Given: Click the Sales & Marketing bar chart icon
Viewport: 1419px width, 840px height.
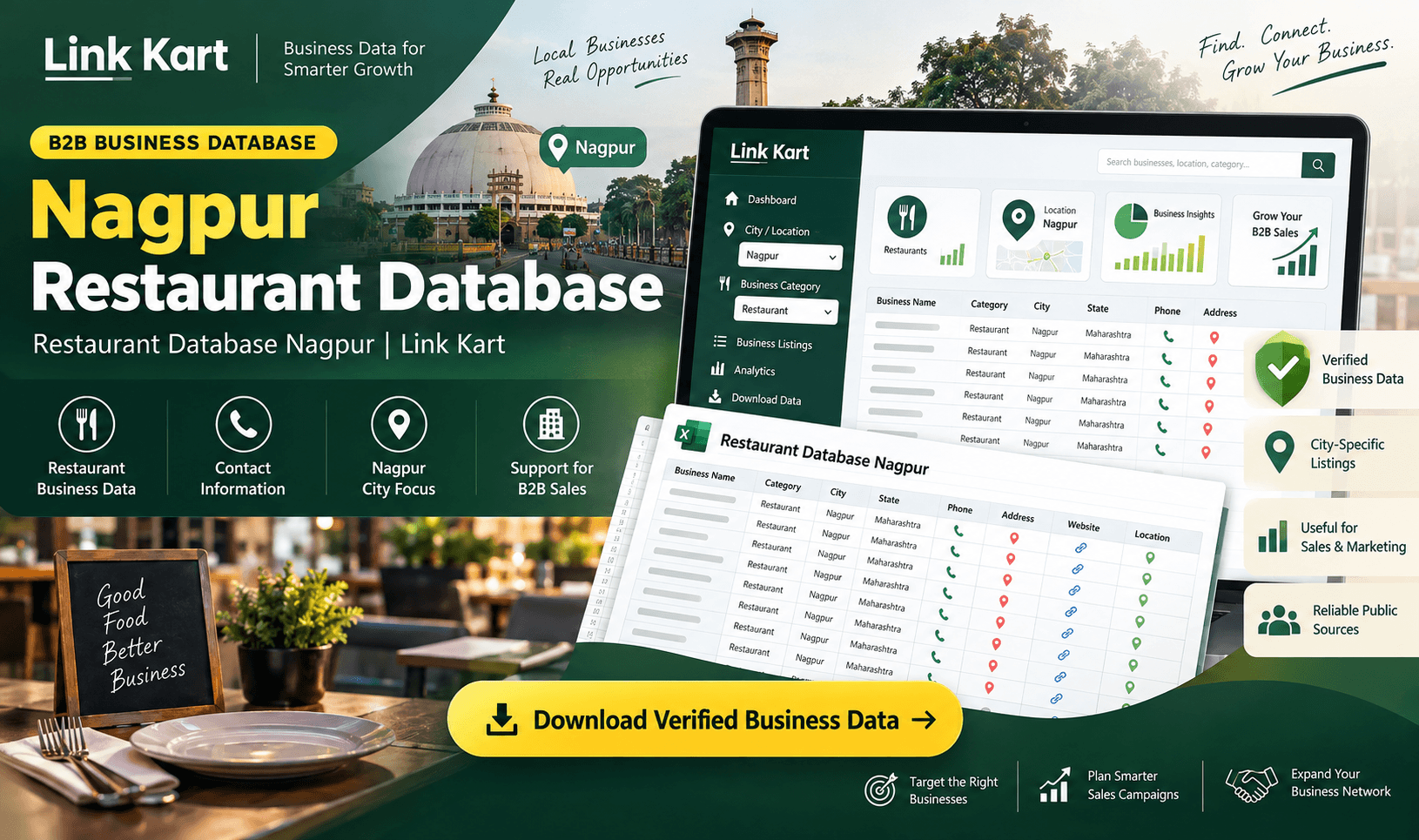Looking at the screenshot, I should click(1272, 536).
